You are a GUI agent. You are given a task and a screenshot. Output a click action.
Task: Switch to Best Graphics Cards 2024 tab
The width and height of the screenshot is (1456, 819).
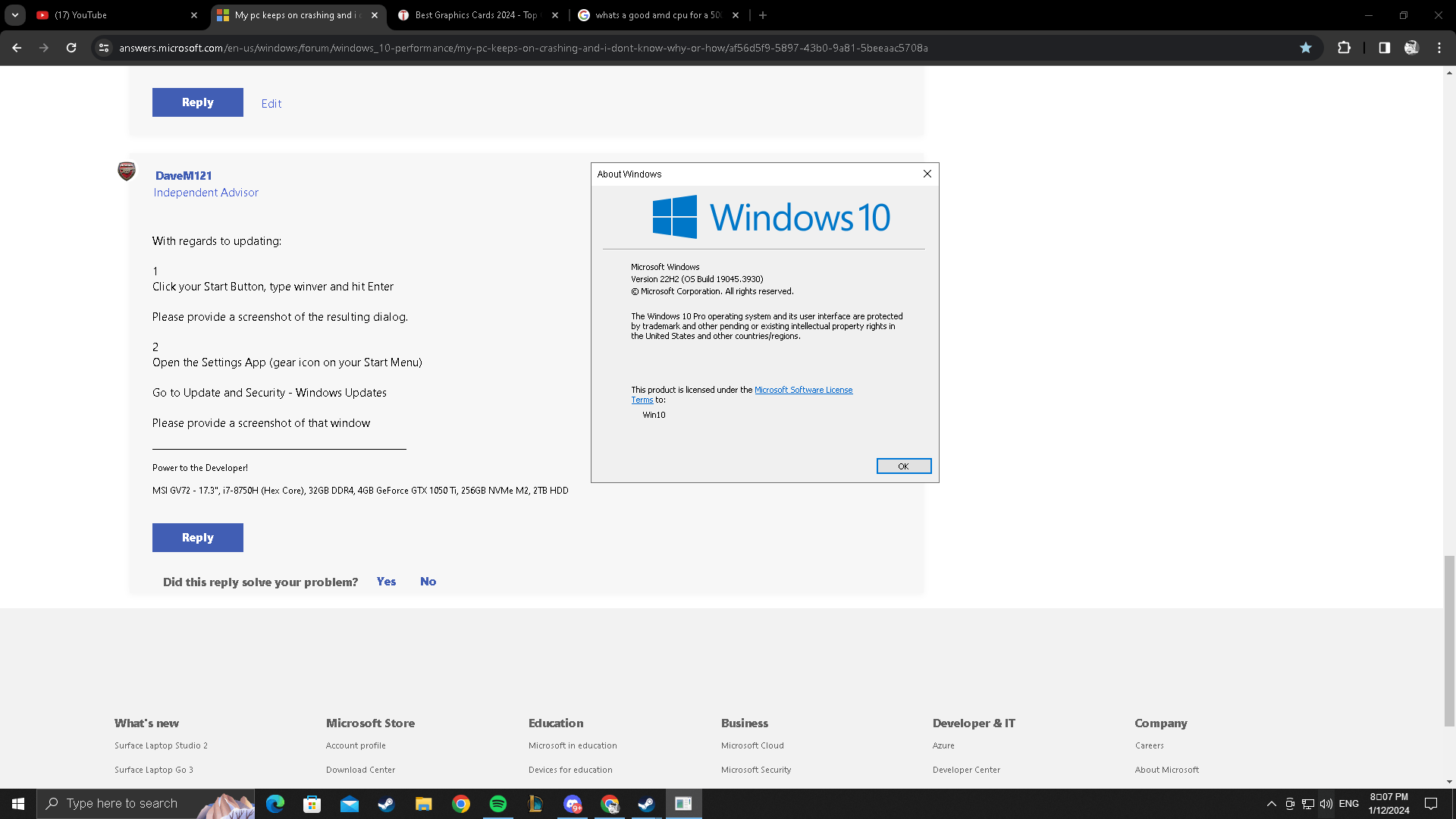pyautogui.click(x=475, y=15)
